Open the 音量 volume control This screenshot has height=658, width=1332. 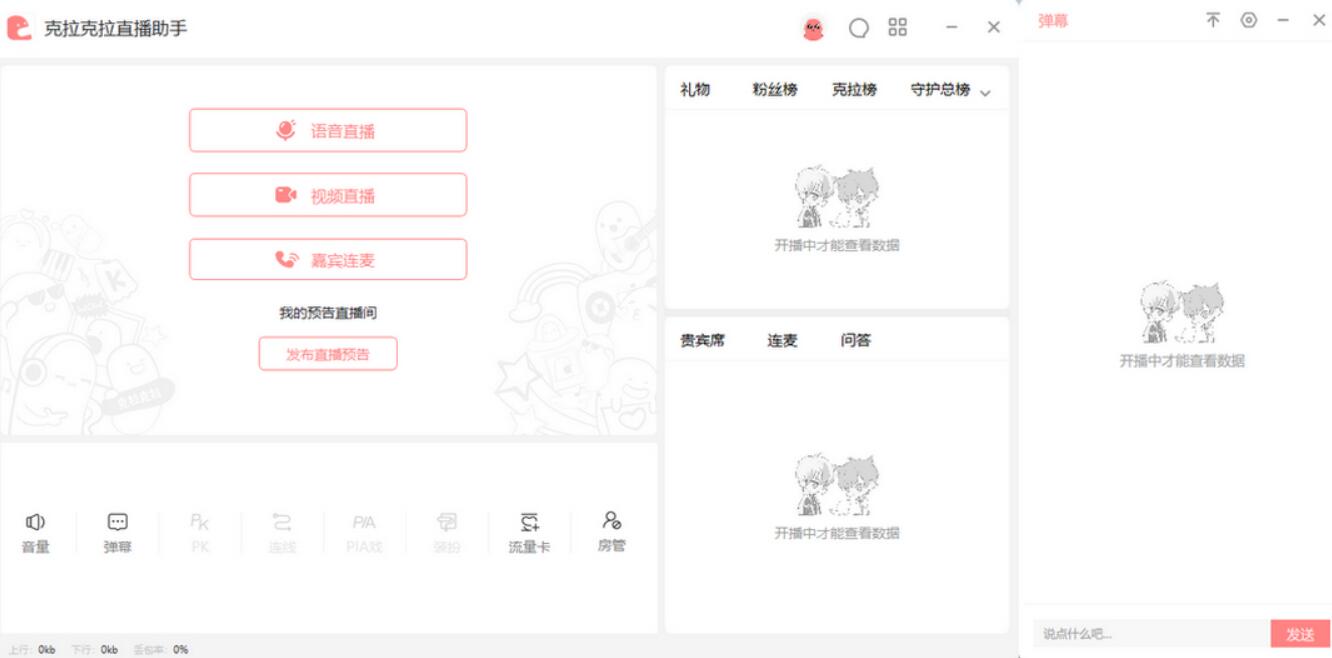[36, 533]
